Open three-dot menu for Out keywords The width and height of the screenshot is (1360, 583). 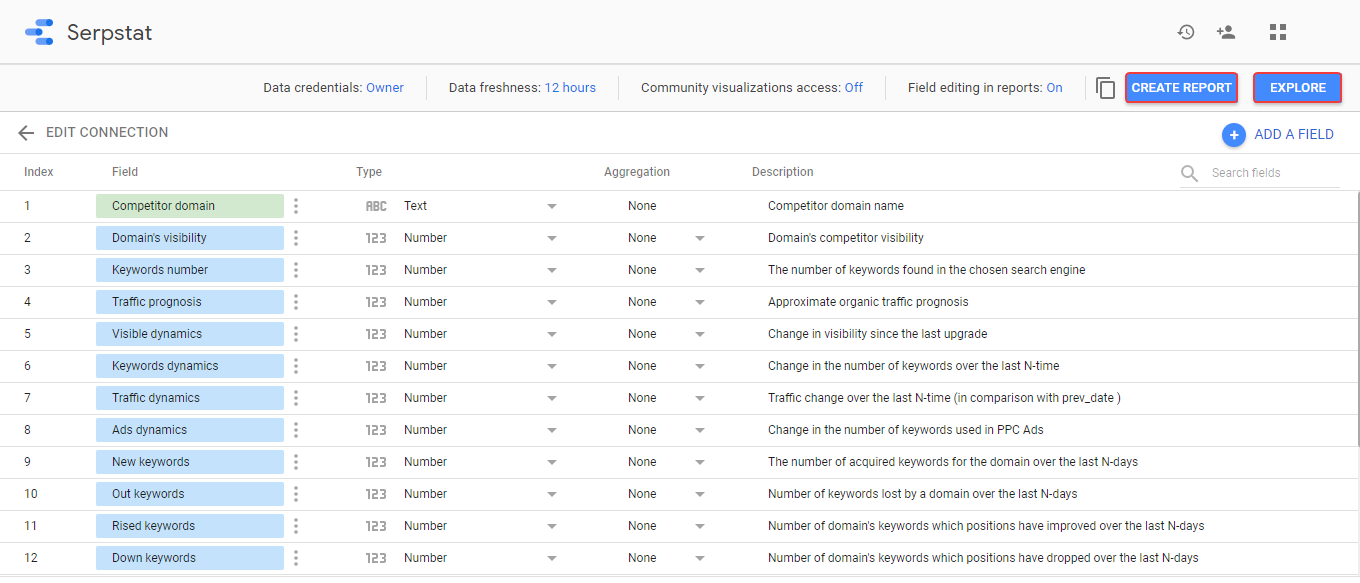tap(296, 494)
